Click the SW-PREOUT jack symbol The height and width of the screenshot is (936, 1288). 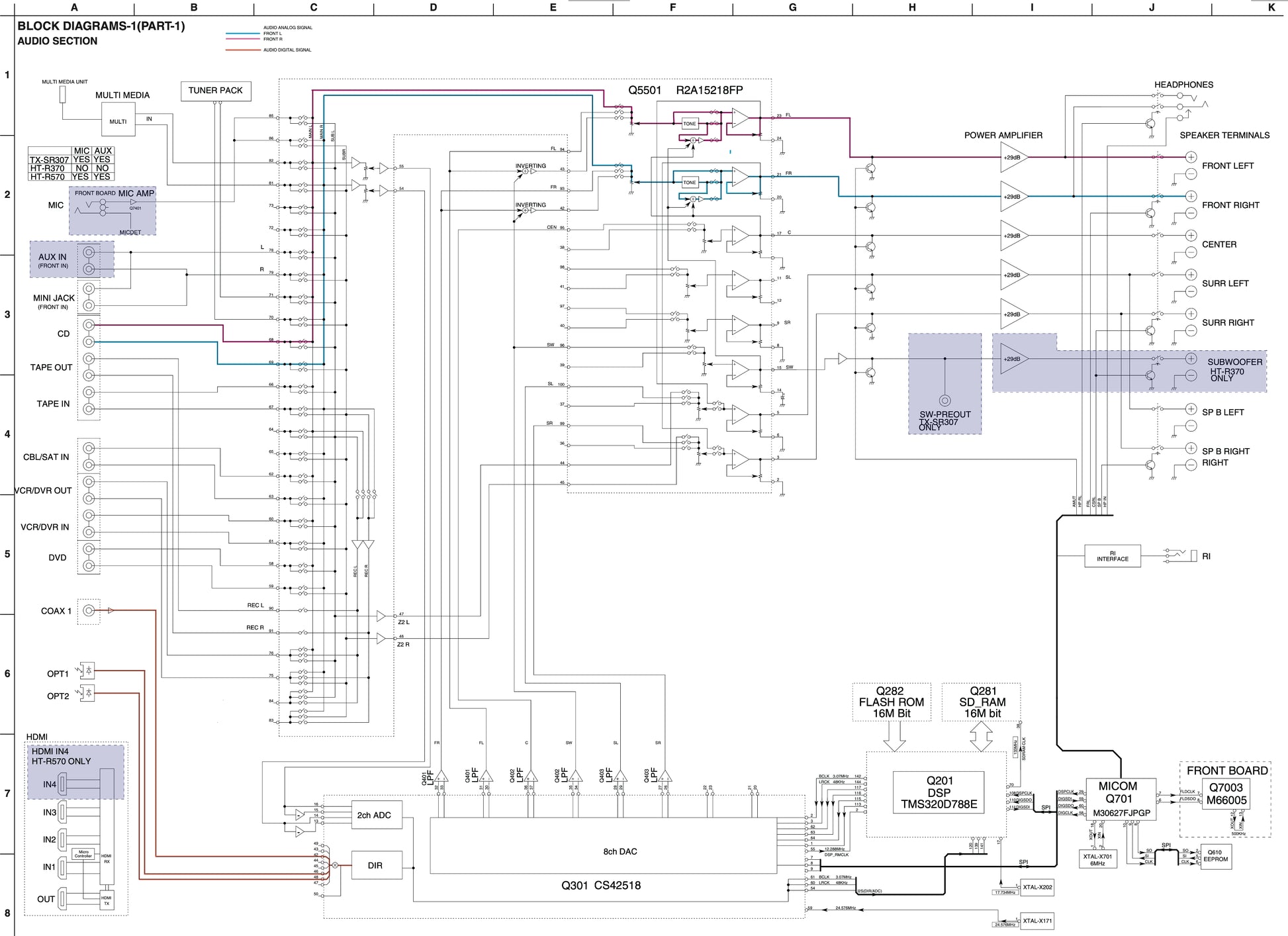coord(944,400)
